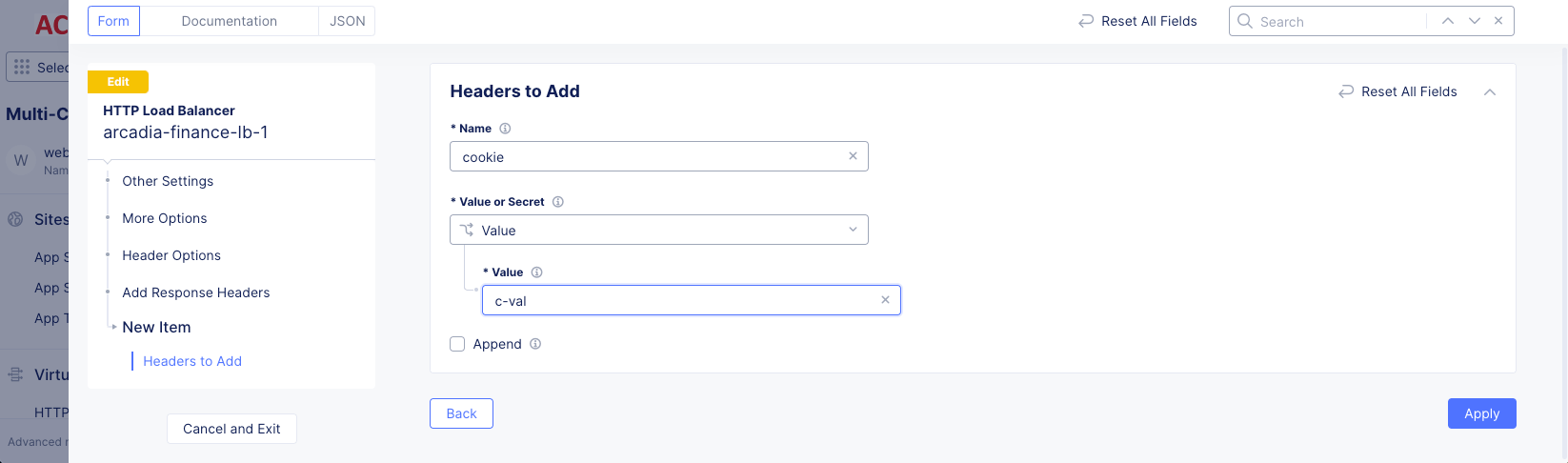Expand the New Item tree node
This screenshot has width=1568, height=463.
pos(114,327)
